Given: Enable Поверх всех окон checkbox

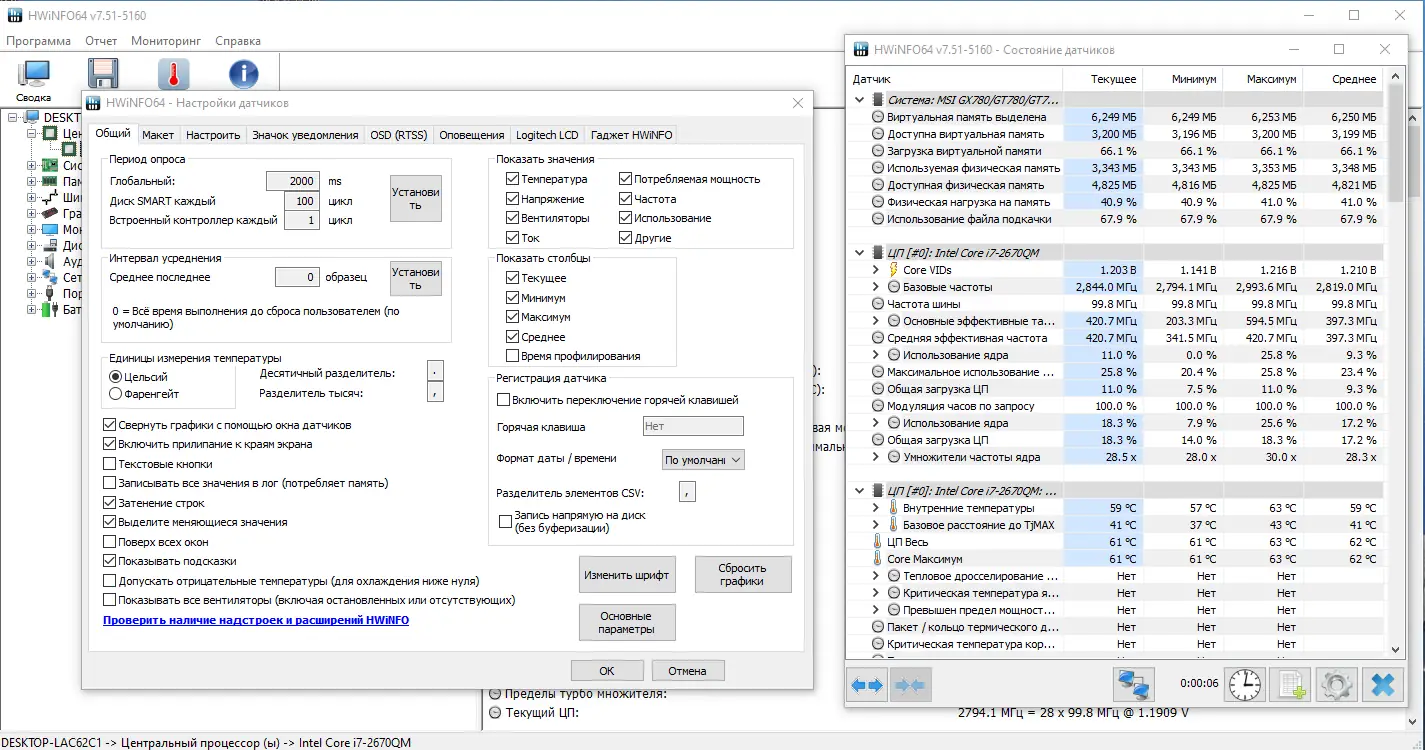Looking at the screenshot, I should pos(110,542).
